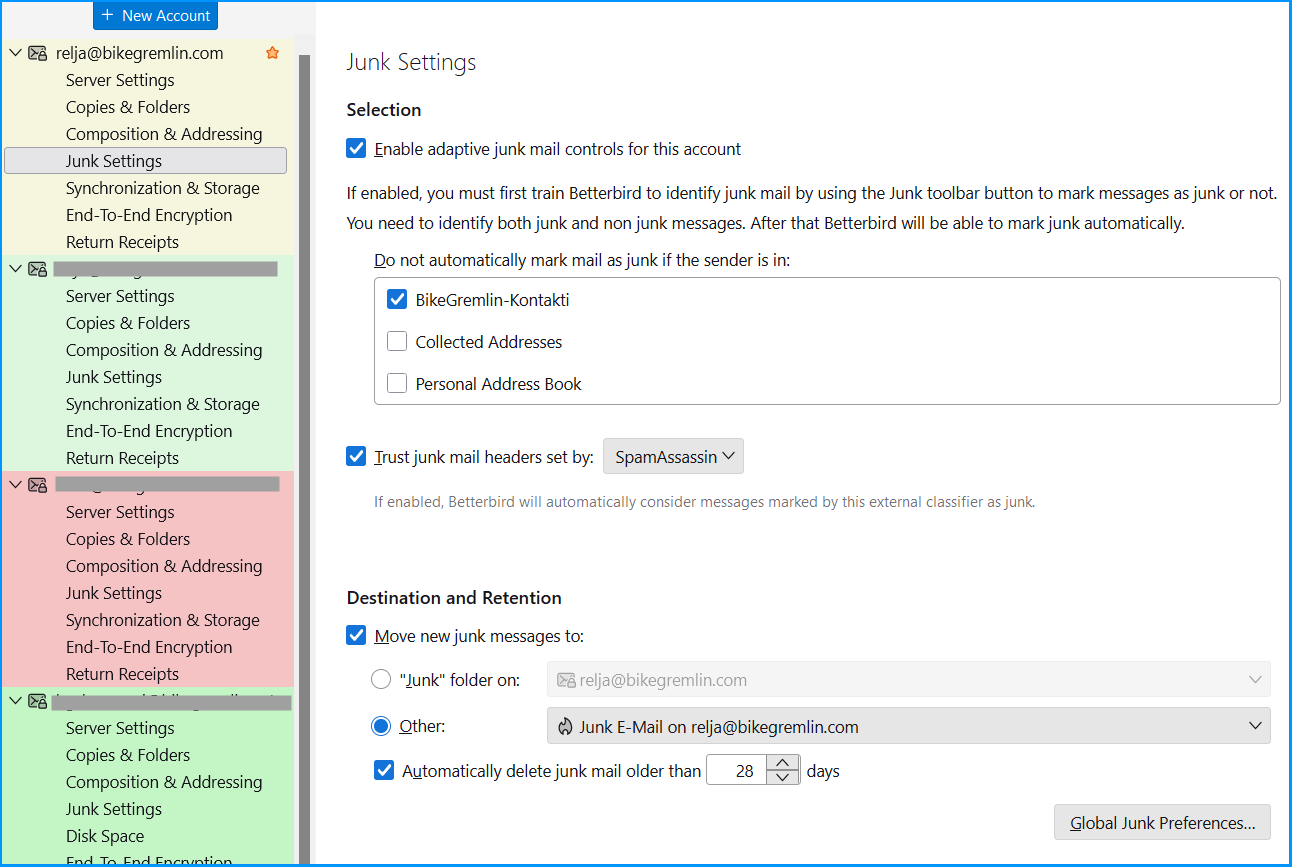Image resolution: width=1292 pixels, height=867 pixels.
Task: Toggle Automatically delete junk mail checkbox
Action: (384, 770)
